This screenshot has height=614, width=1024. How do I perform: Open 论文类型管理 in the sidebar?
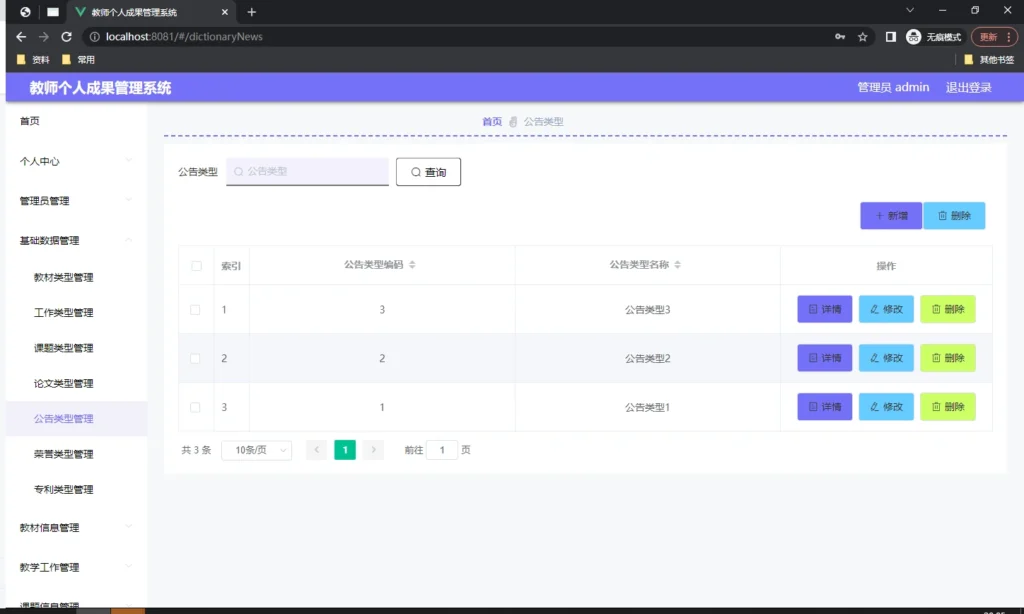(x=63, y=383)
